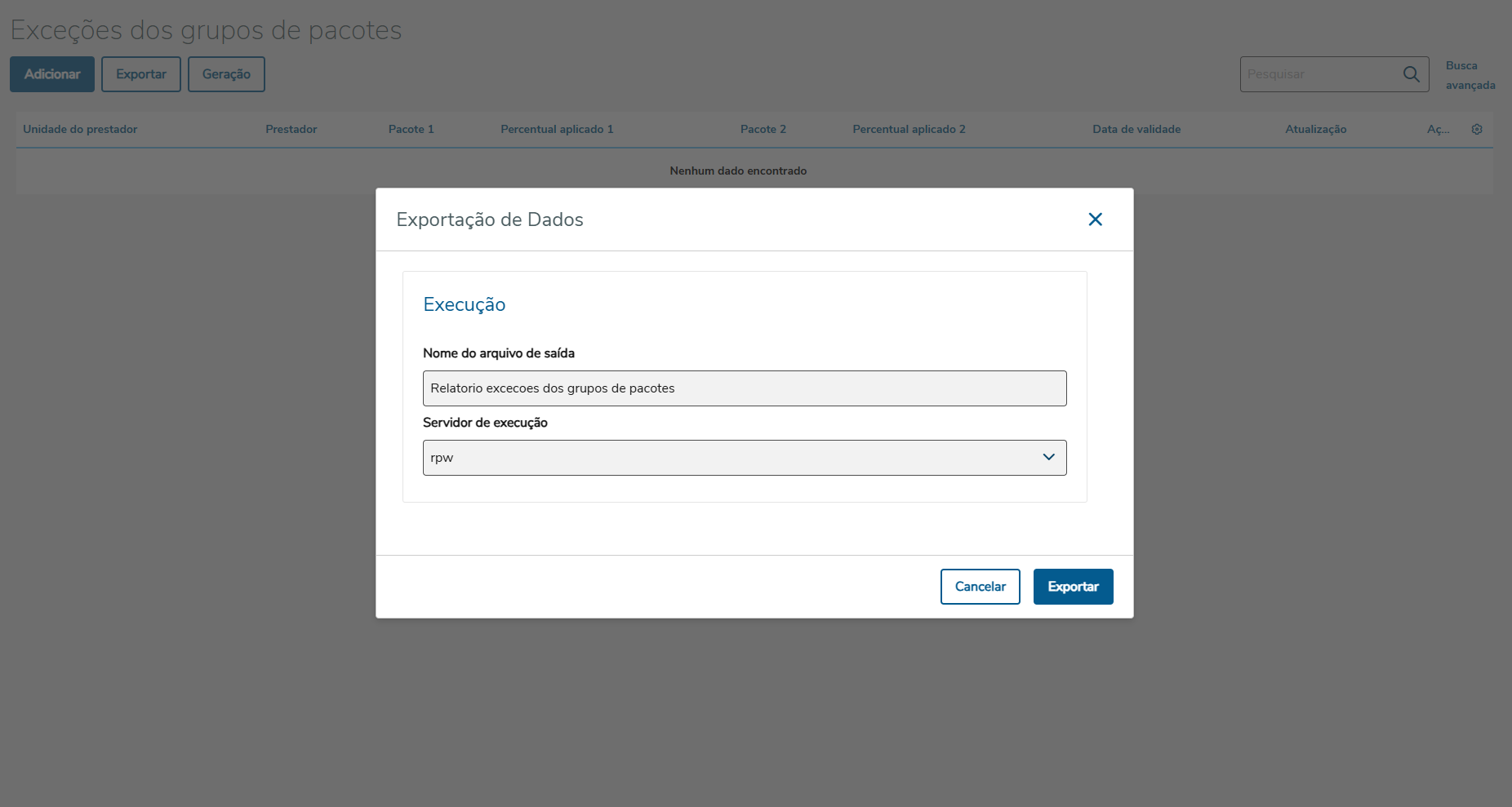Focus the Pesquisar search field
The image size is (1512, 807).
(x=1319, y=74)
